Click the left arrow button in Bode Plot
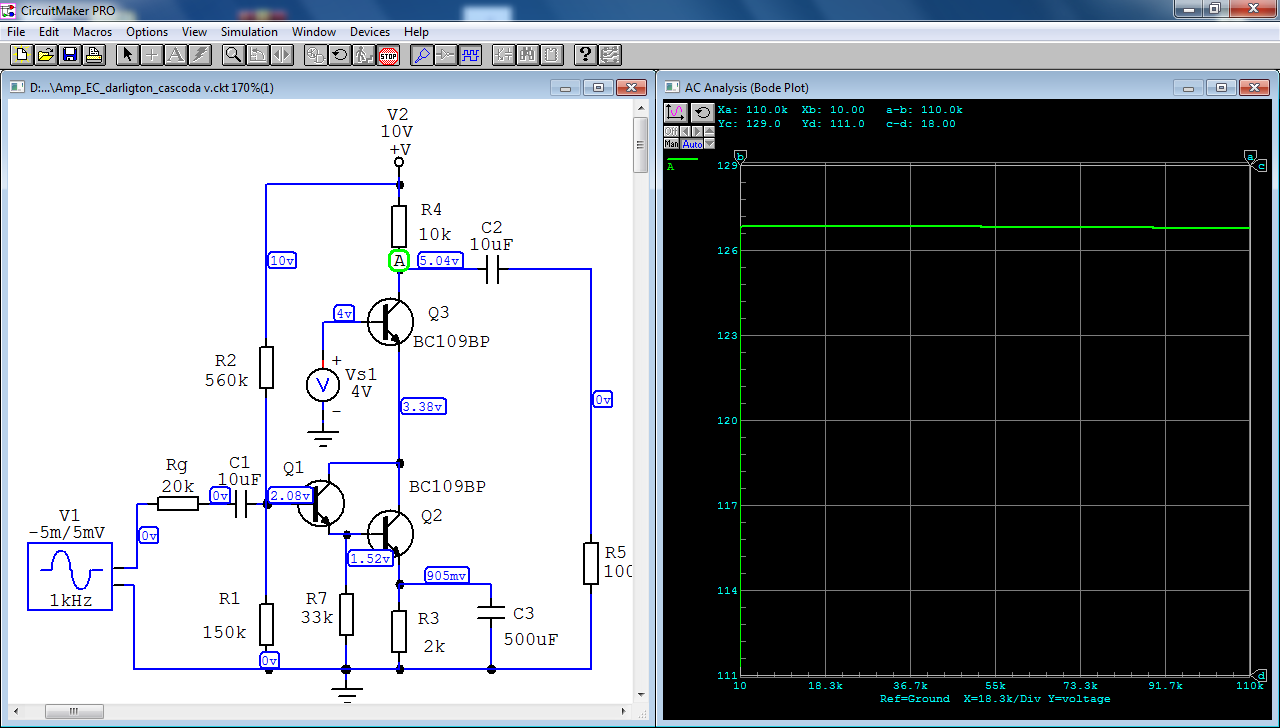The height and width of the screenshot is (728, 1280). click(685, 131)
